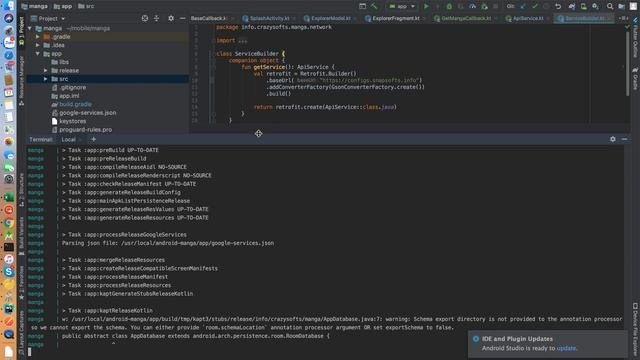Select the Local terminal tab

68,140
